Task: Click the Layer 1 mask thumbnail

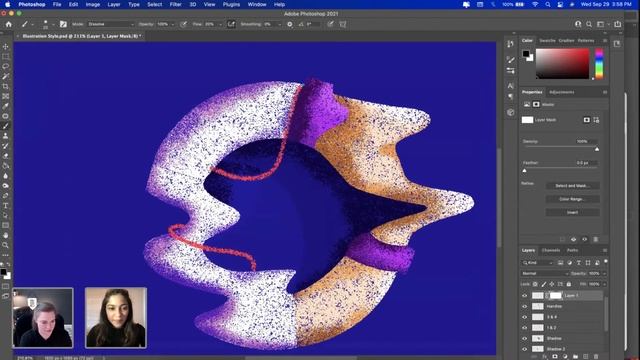Action: coord(555,296)
